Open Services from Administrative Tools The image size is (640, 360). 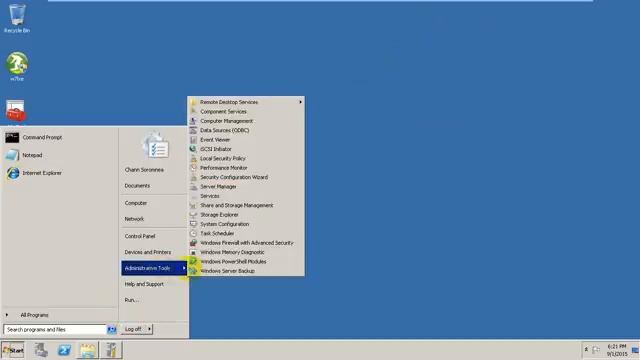click(209, 196)
